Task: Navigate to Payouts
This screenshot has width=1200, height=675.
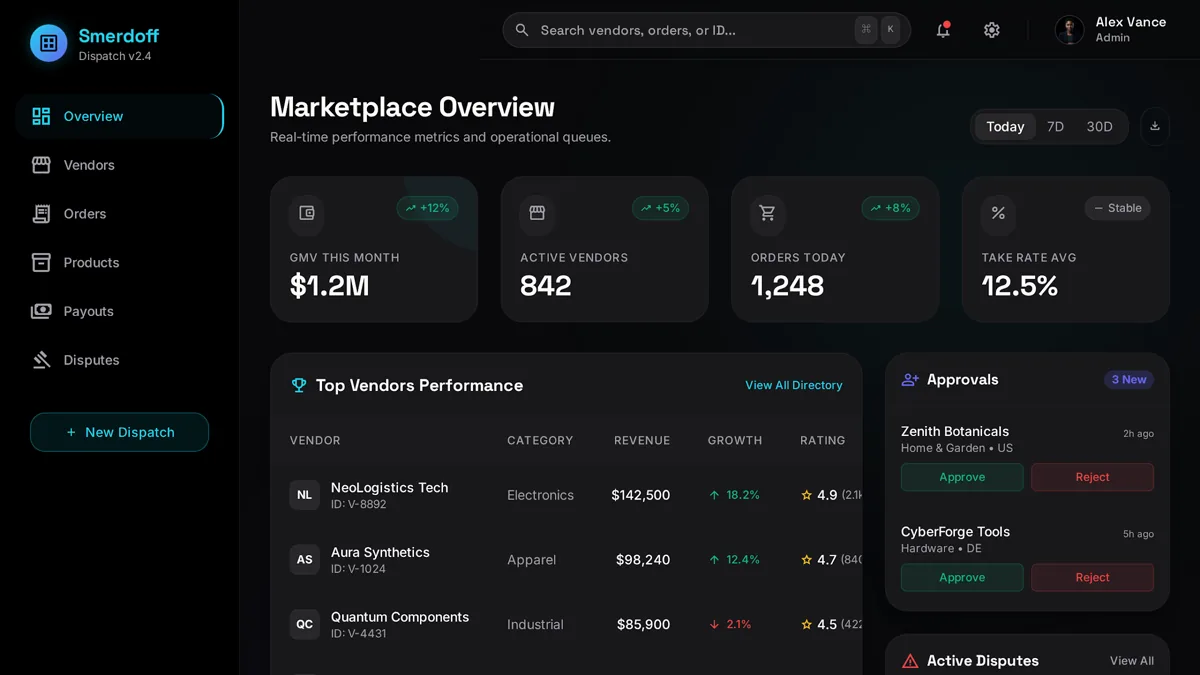Action: tap(119, 311)
